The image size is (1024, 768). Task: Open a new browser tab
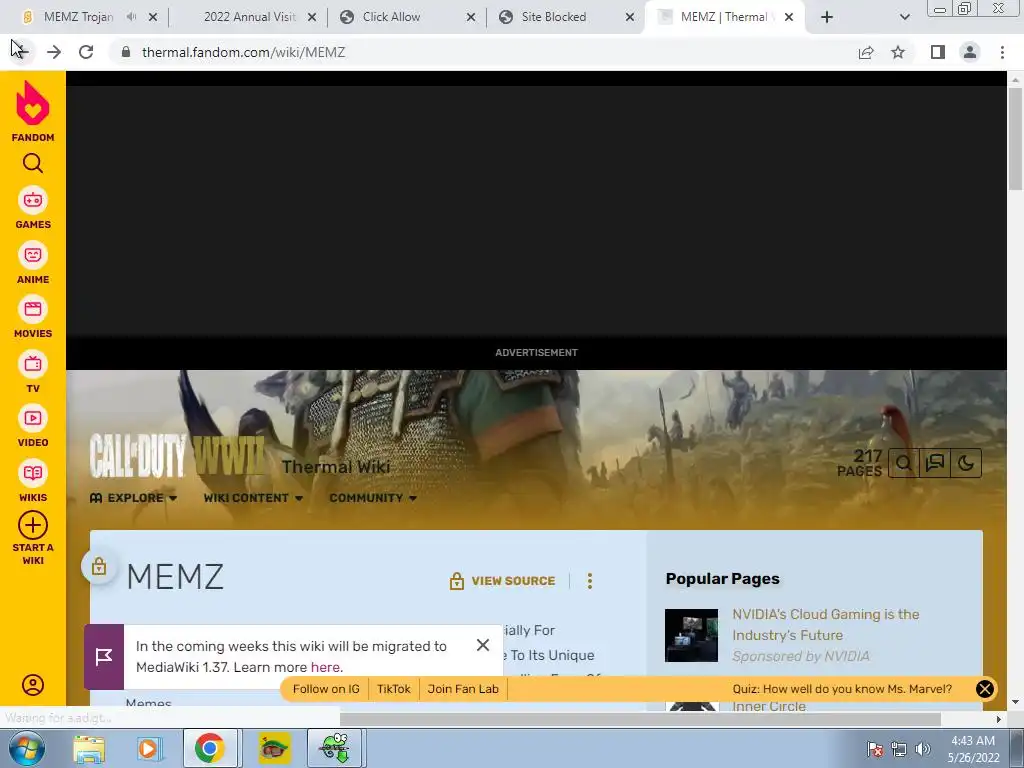[827, 17]
